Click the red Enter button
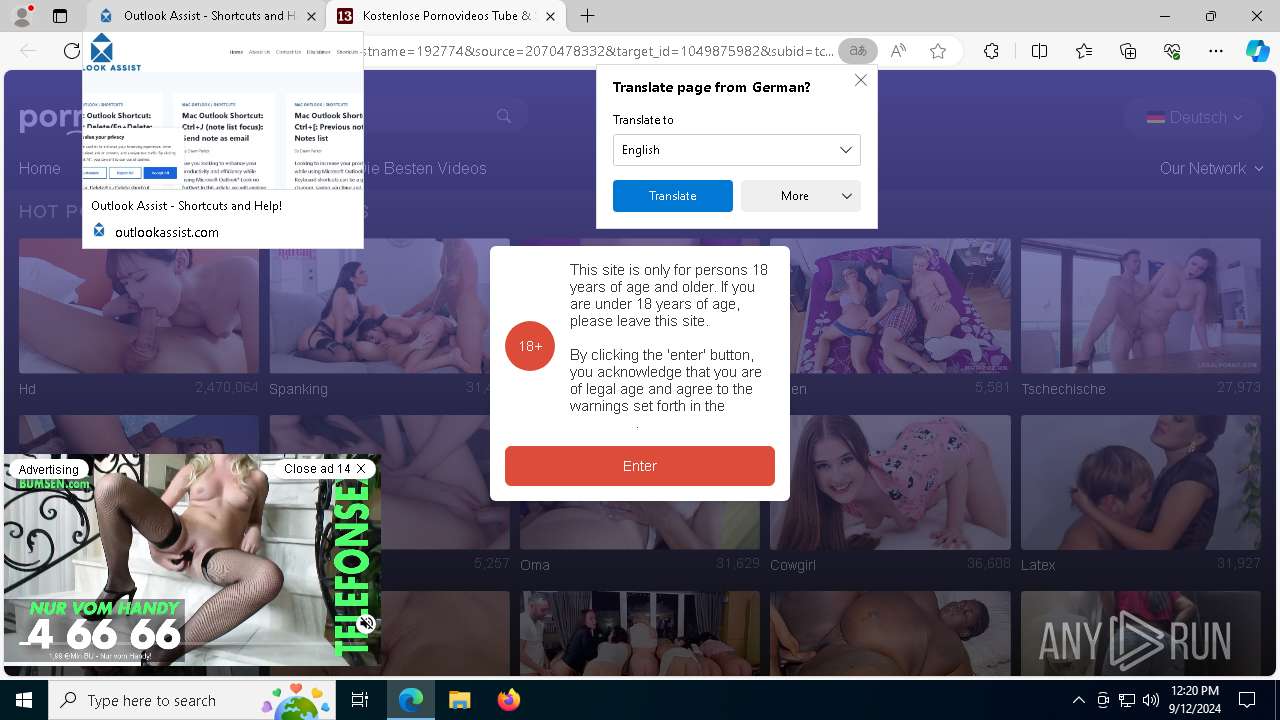Image resolution: width=1280 pixels, height=720 pixels. tap(640, 466)
